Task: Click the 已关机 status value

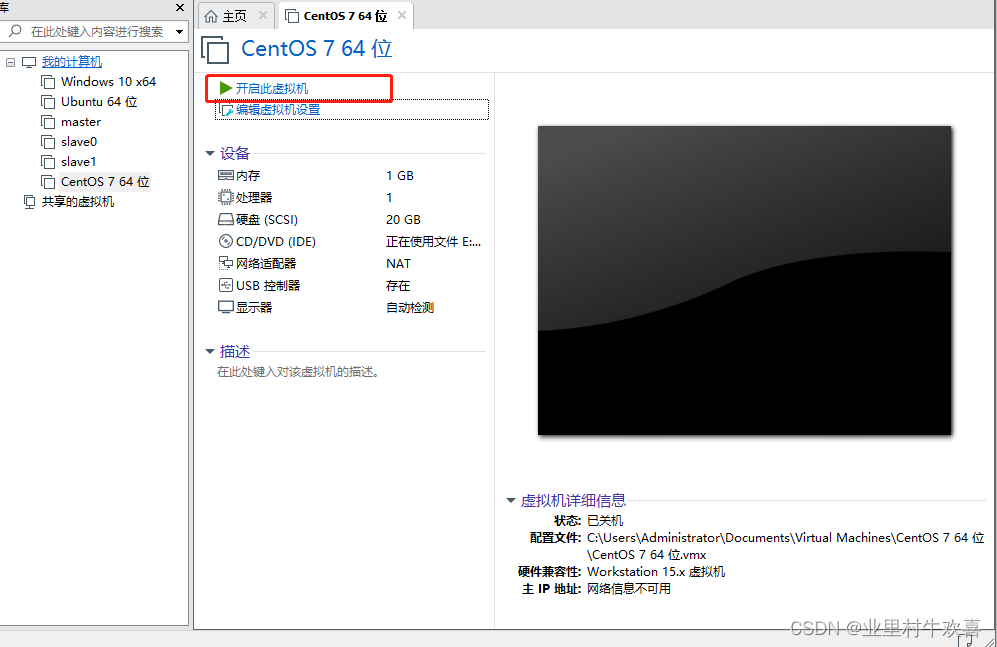Action: [605, 521]
